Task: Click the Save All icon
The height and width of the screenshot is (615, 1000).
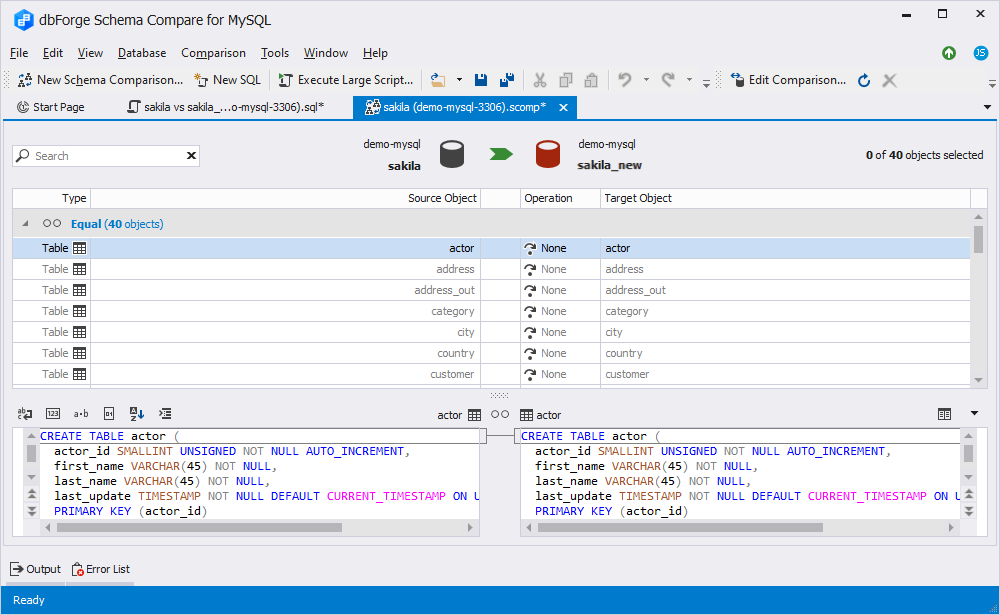Action: tap(507, 80)
